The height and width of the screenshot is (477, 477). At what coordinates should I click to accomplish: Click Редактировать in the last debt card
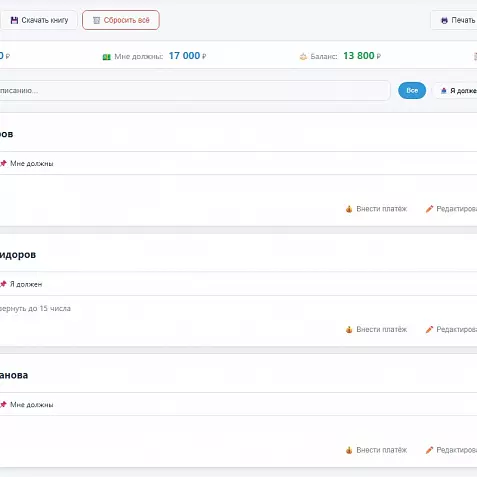451,450
